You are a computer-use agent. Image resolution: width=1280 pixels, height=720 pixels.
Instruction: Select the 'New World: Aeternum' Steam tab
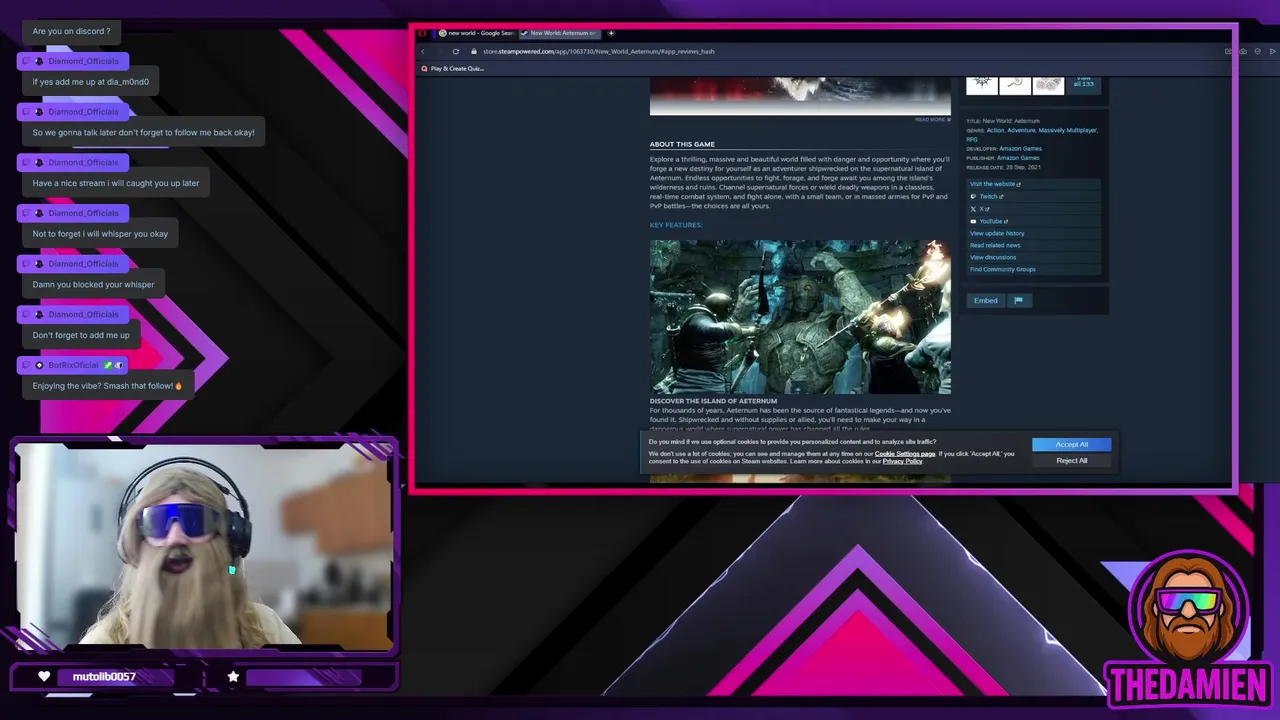tap(560, 33)
